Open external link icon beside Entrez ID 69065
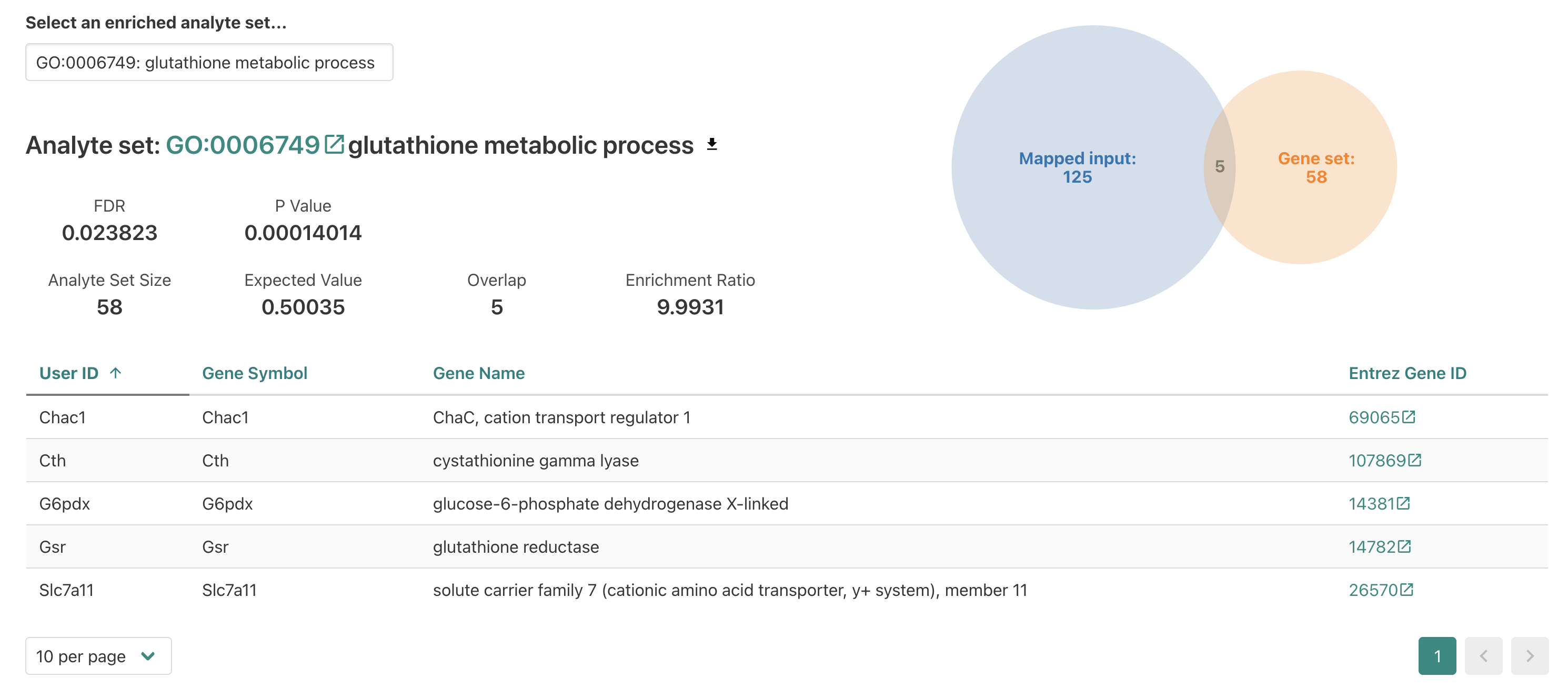 tap(1410, 416)
